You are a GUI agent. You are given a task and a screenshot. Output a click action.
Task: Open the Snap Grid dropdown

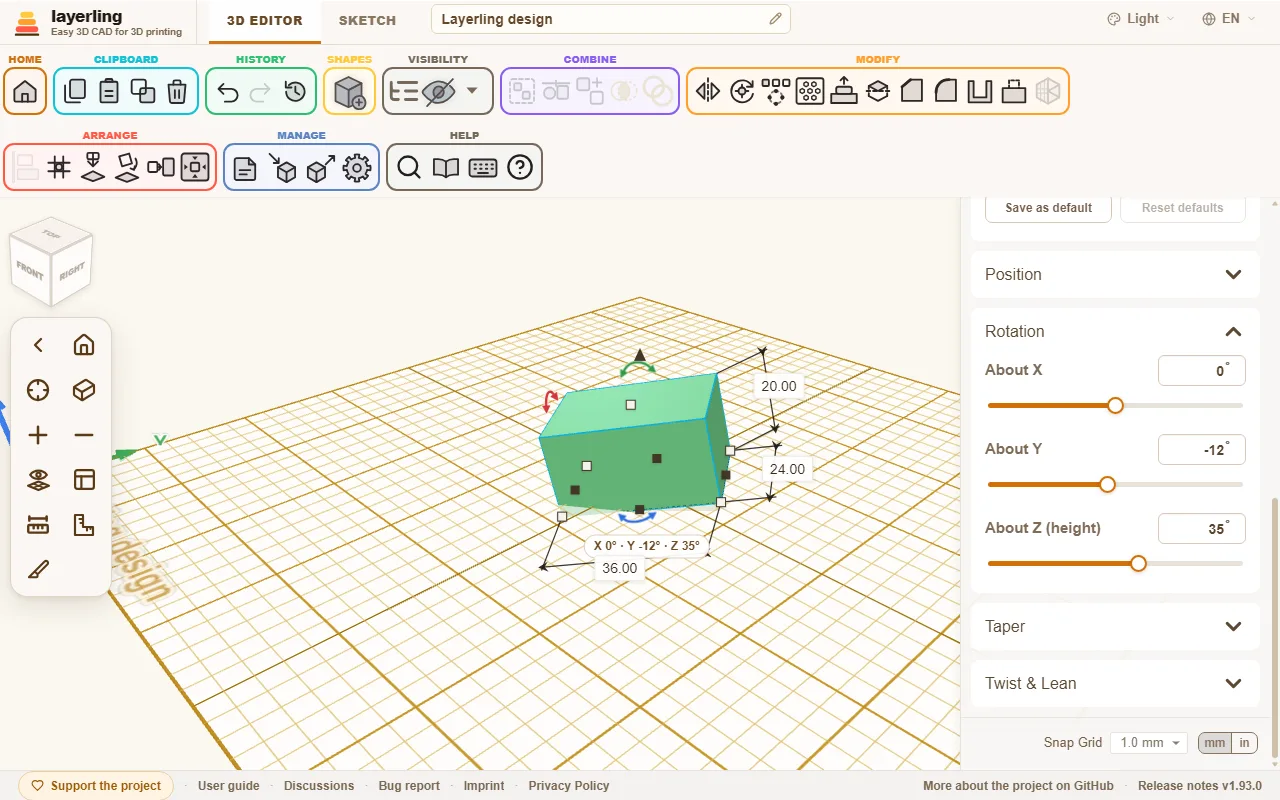coord(1149,743)
